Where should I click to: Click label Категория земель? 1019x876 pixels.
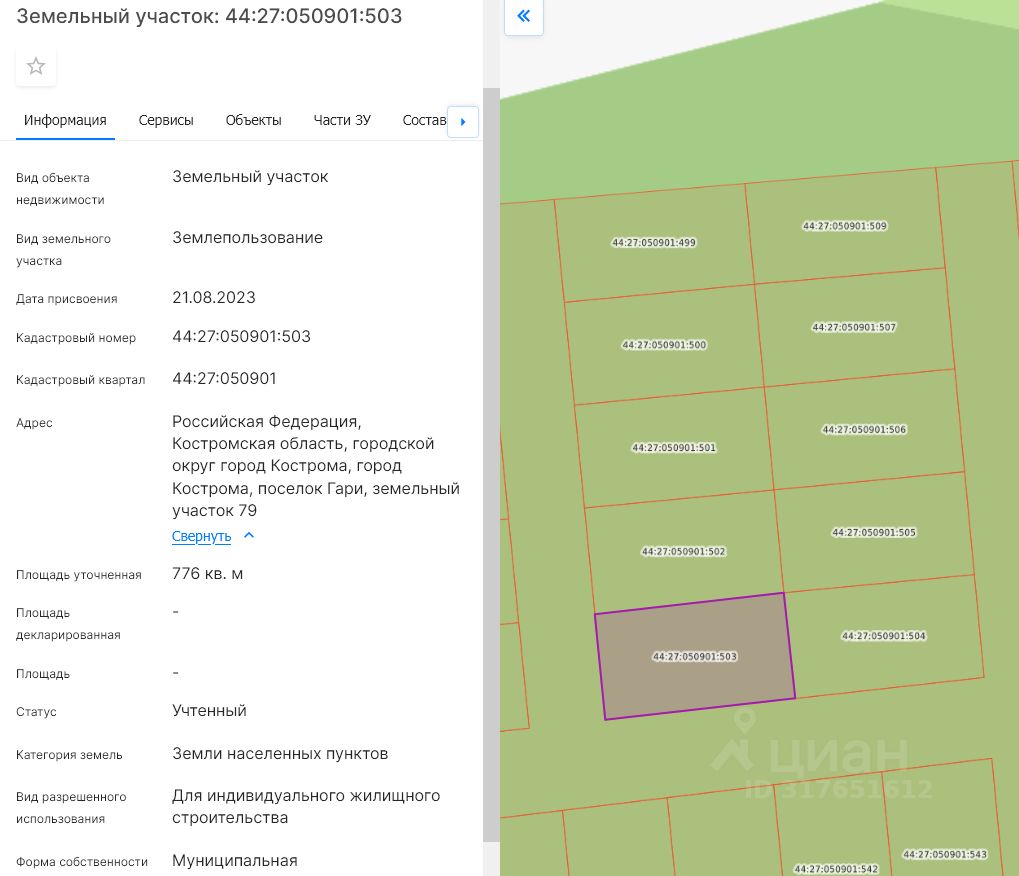69,754
